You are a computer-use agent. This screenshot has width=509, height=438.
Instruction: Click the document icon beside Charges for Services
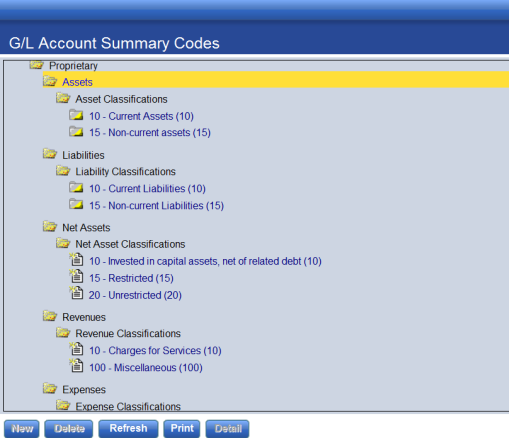tap(76, 349)
